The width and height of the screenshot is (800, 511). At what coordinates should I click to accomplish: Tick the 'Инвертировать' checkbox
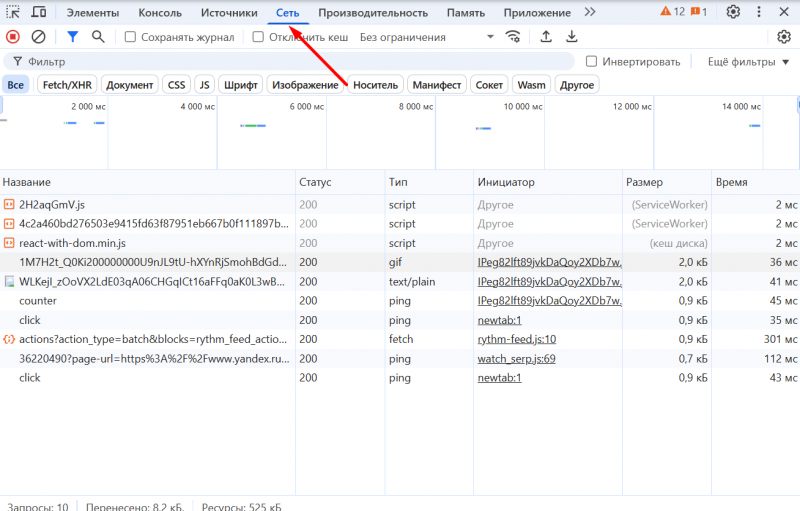point(592,62)
